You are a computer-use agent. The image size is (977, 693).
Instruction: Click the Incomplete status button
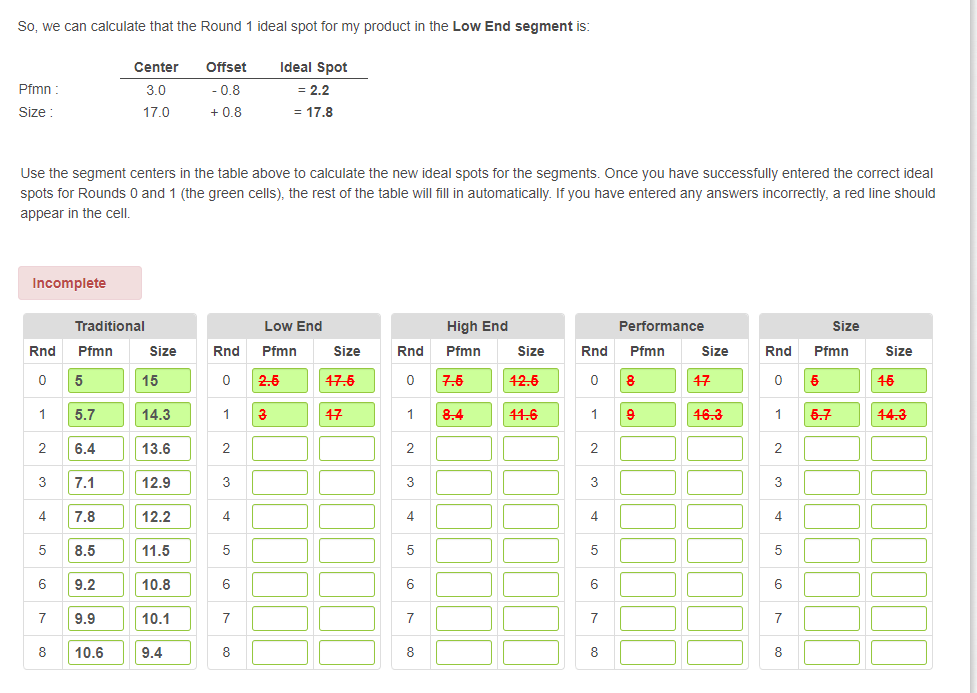click(x=79, y=283)
